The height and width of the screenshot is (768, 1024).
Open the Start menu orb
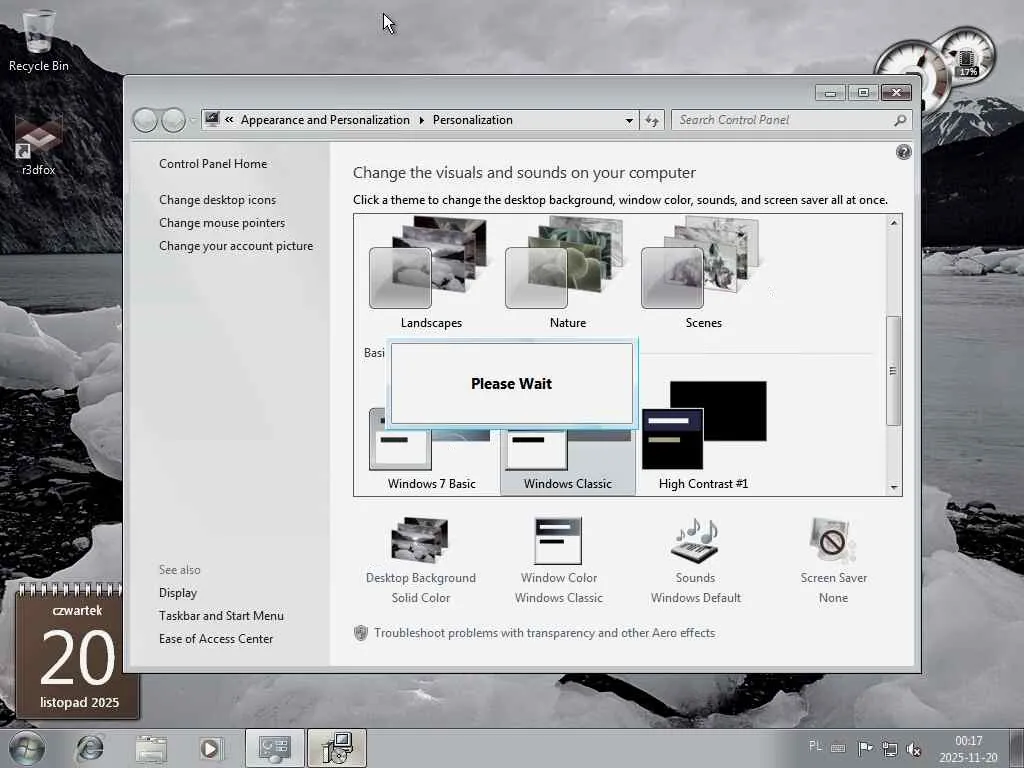point(27,748)
